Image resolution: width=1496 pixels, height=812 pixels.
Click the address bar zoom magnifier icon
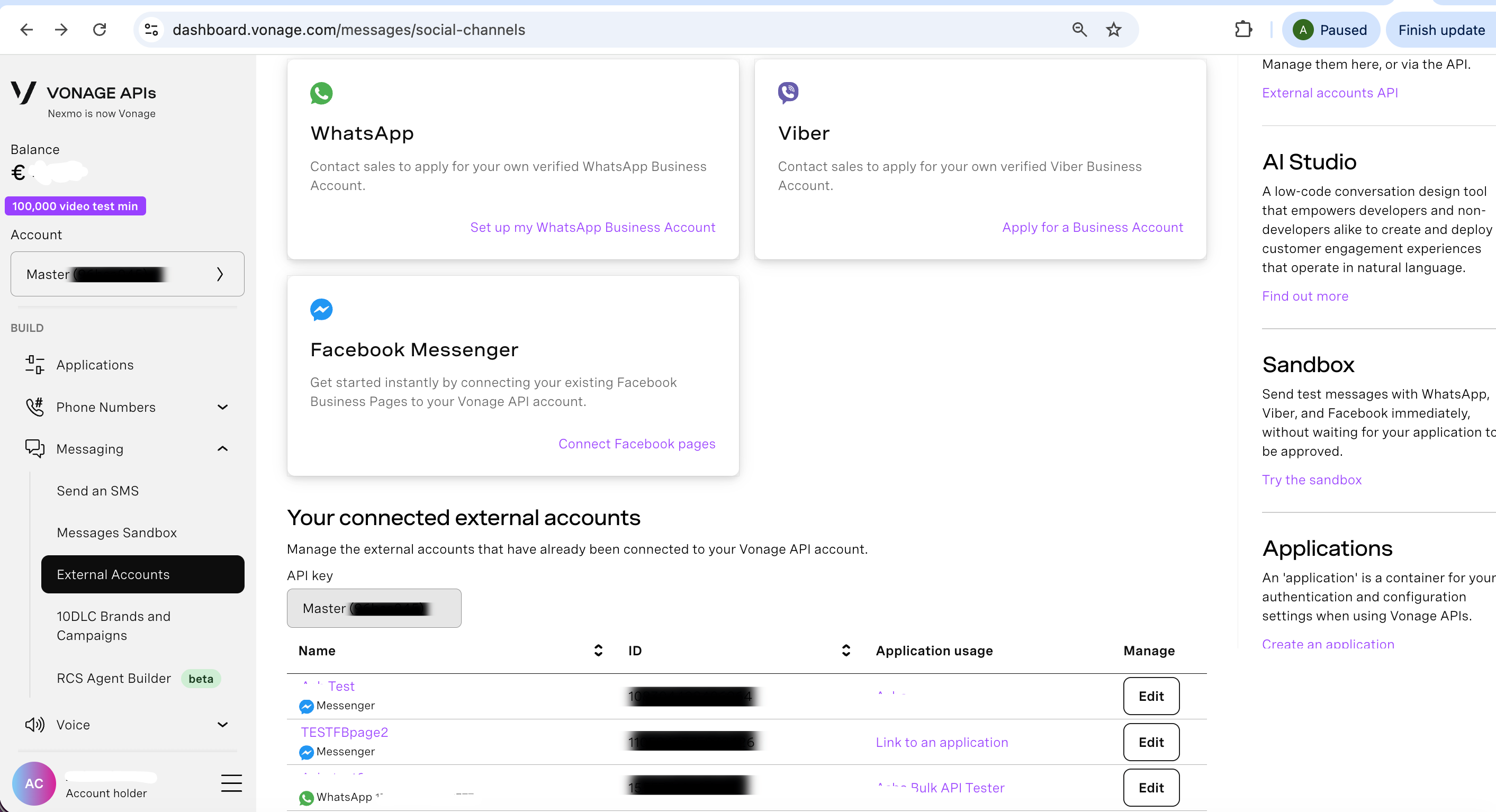tap(1079, 30)
